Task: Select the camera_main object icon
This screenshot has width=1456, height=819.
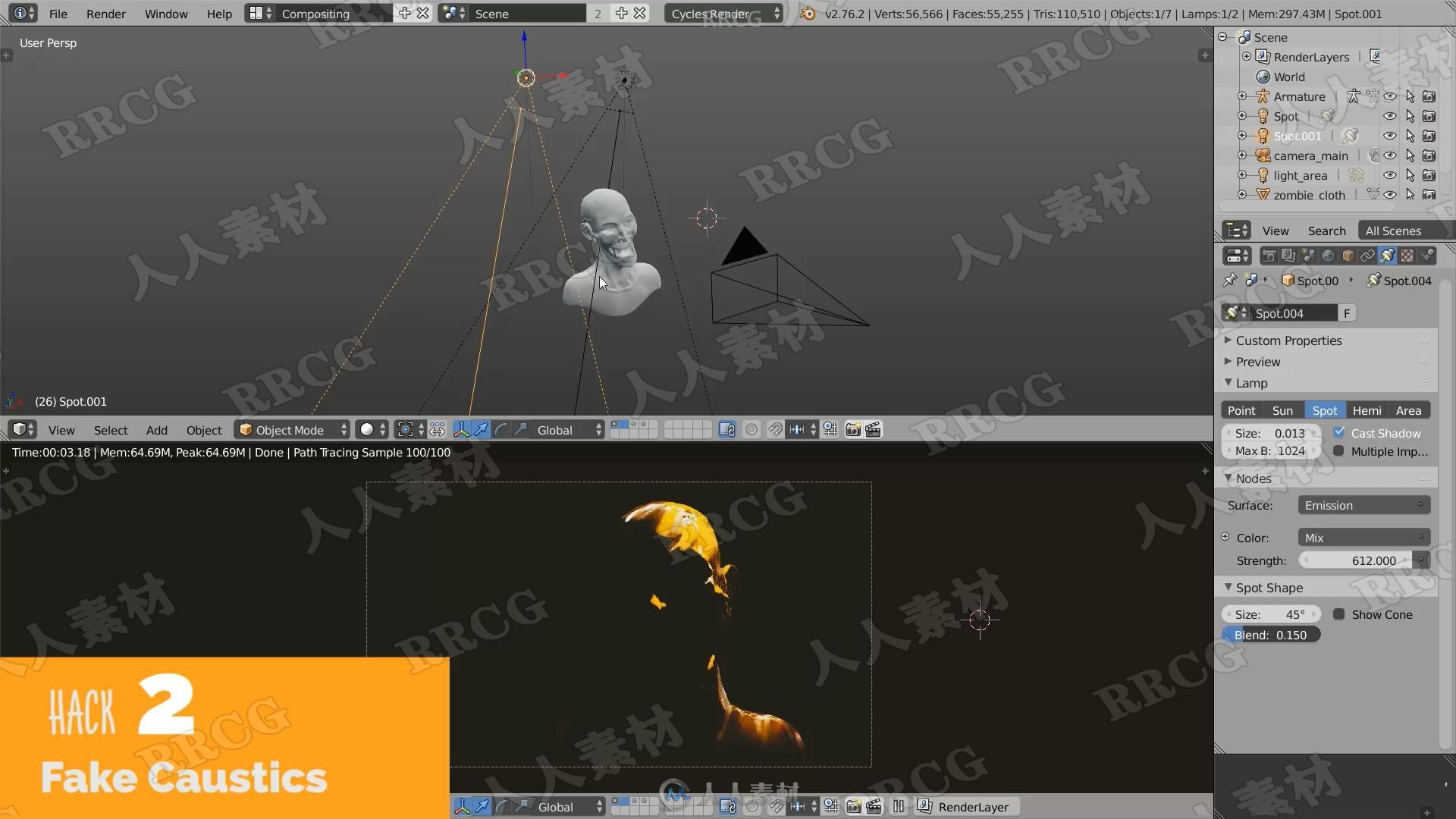Action: pos(1263,155)
